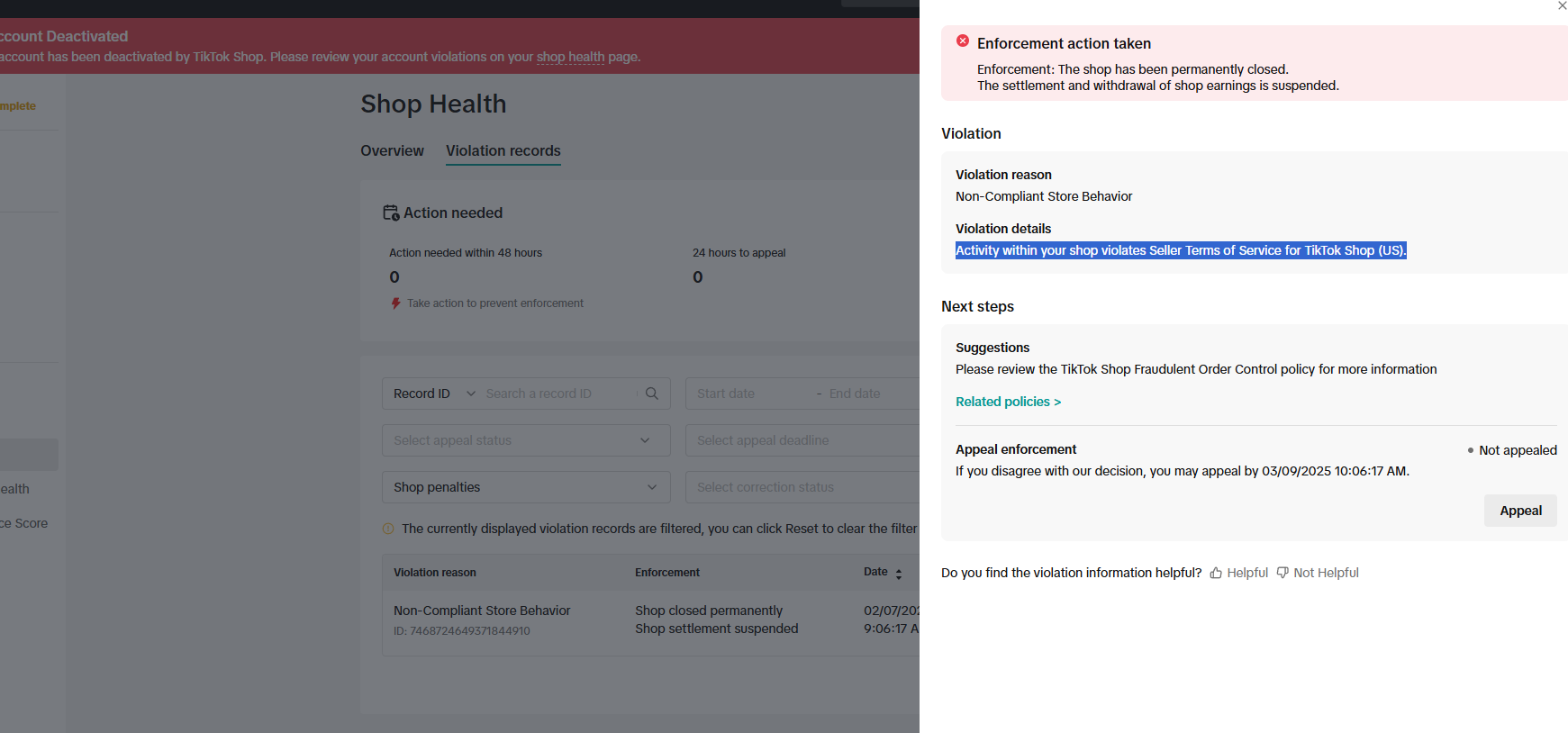Switch to the Overview tab

coord(392,150)
